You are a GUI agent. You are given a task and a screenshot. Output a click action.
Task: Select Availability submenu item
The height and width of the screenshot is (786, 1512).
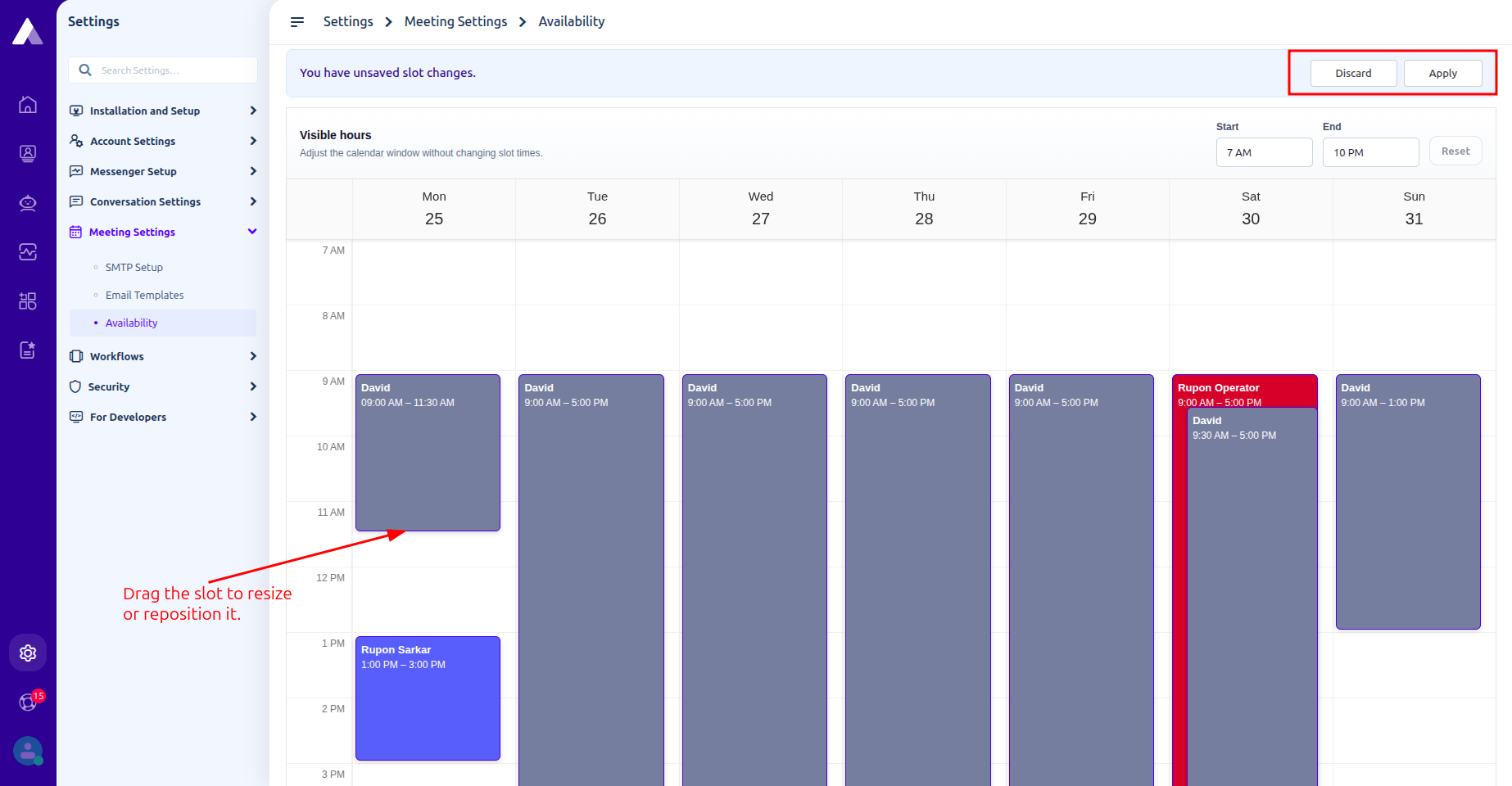click(x=163, y=323)
